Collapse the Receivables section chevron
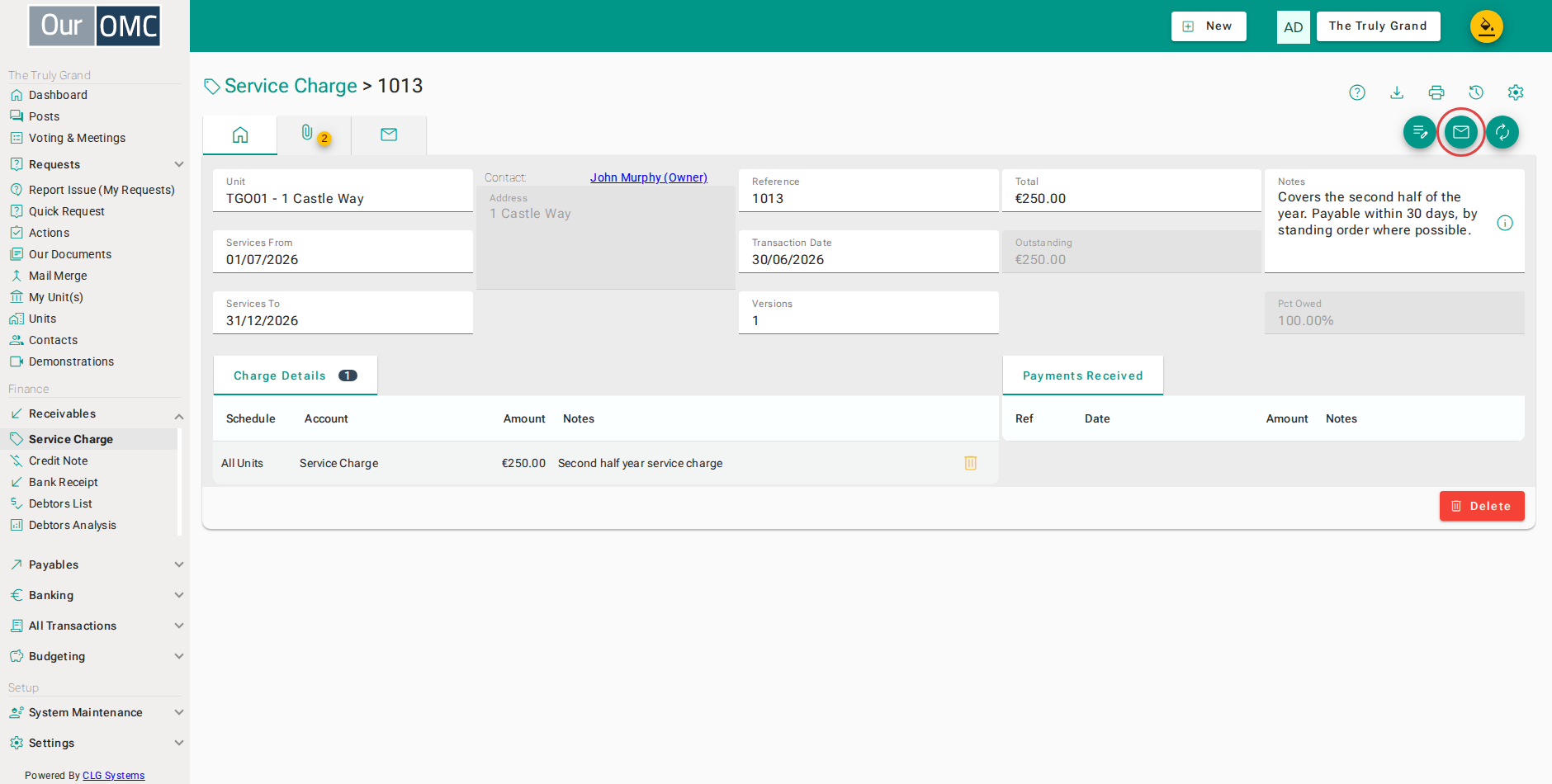1552x784 pixels. point(179,417)
